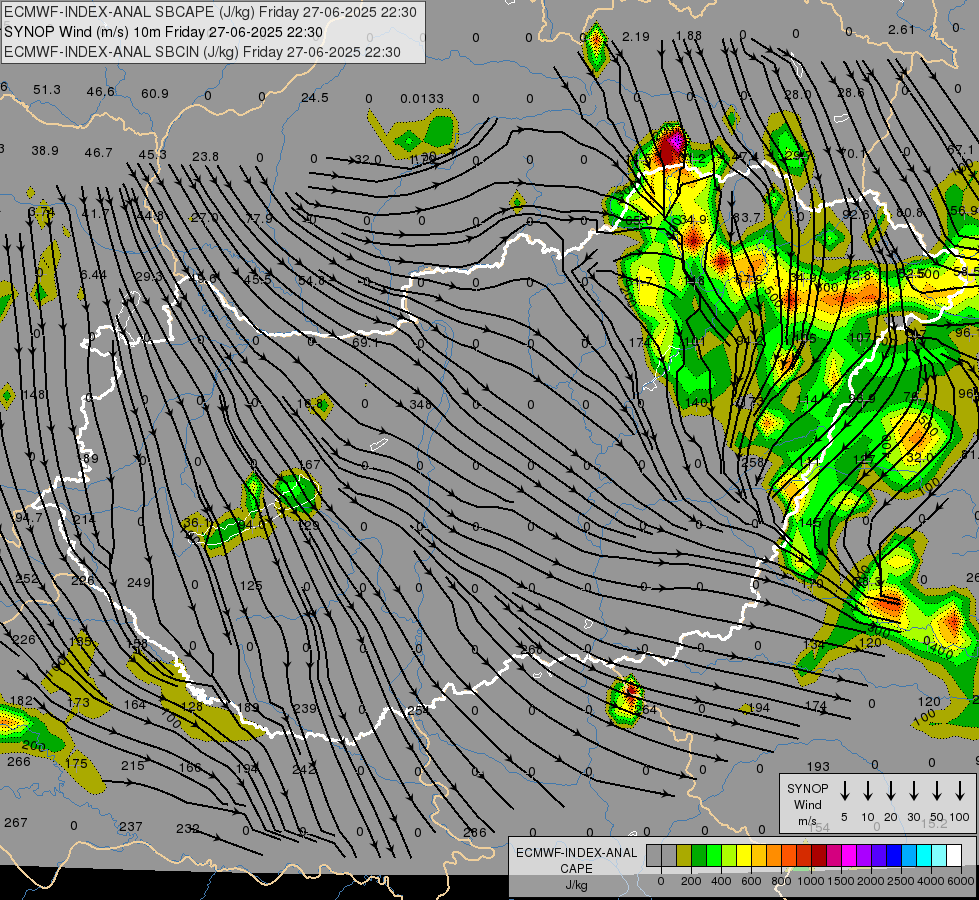Viewport: 979px width, 900px height.
Task: Click the map value '94.7'
Action: click(x=29, y=517)
